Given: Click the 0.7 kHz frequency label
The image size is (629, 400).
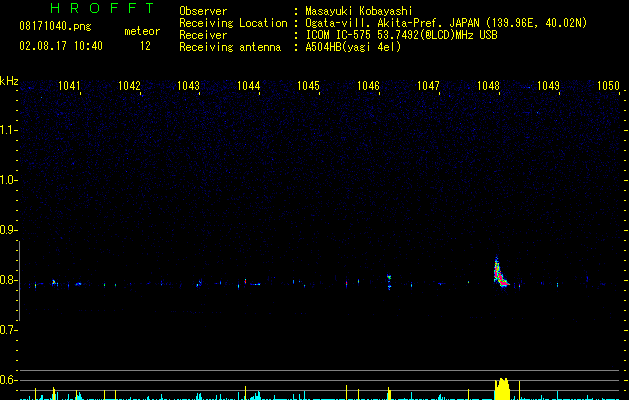Looking at the screenshot, I should click(x=8, y=330).
